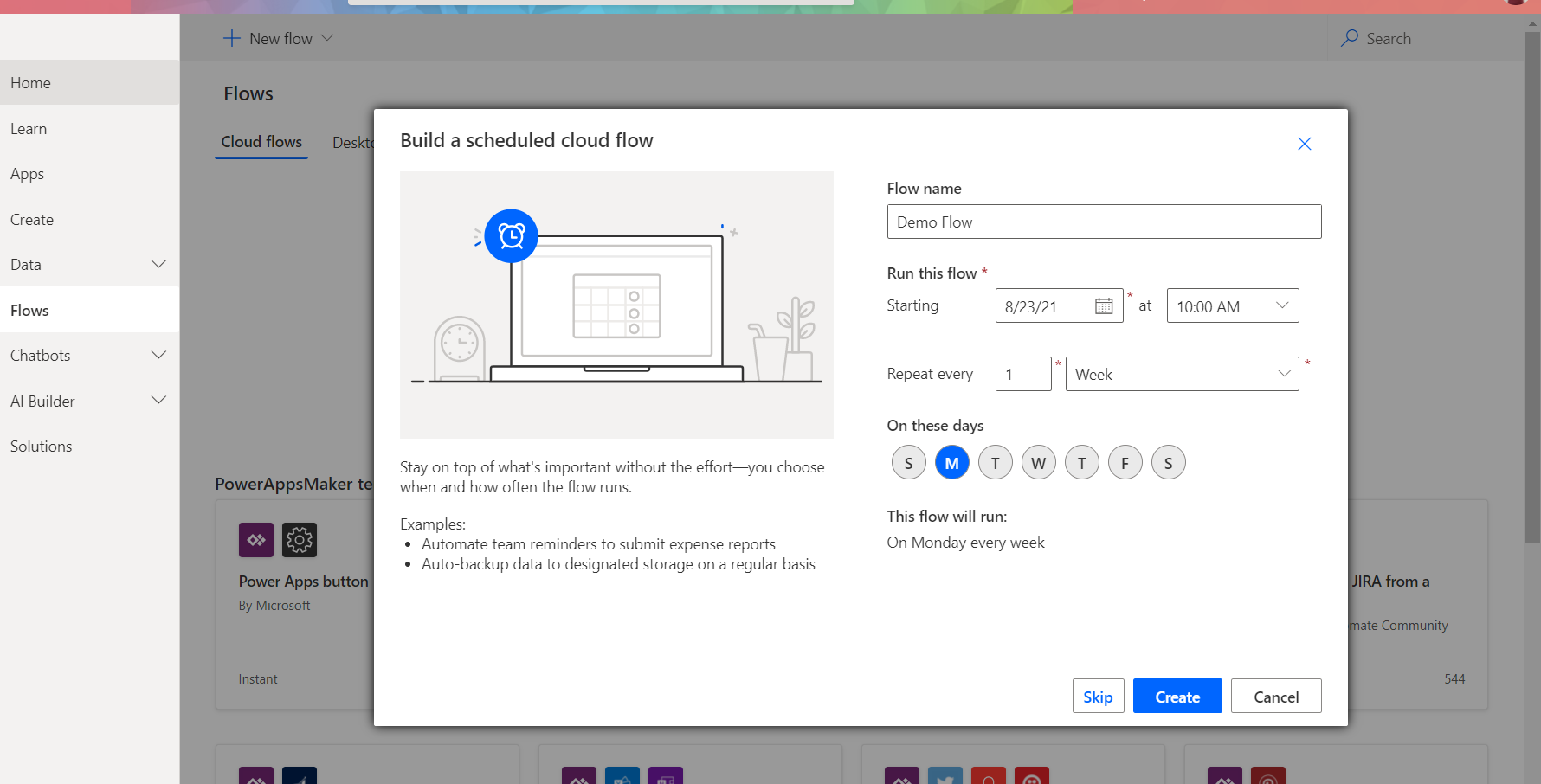Viewport: 1541px width, 784px height.
Task: Toggle Sunday day circle
Action: [x=908, y=463]
